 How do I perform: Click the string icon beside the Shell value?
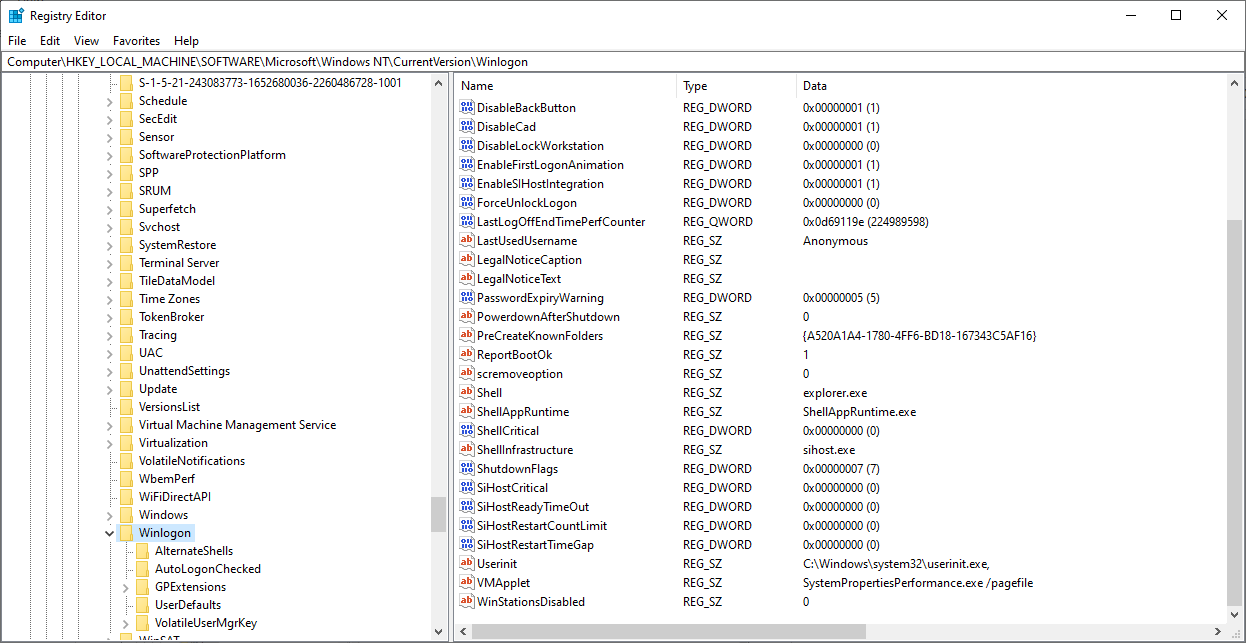tap(466, 393)
